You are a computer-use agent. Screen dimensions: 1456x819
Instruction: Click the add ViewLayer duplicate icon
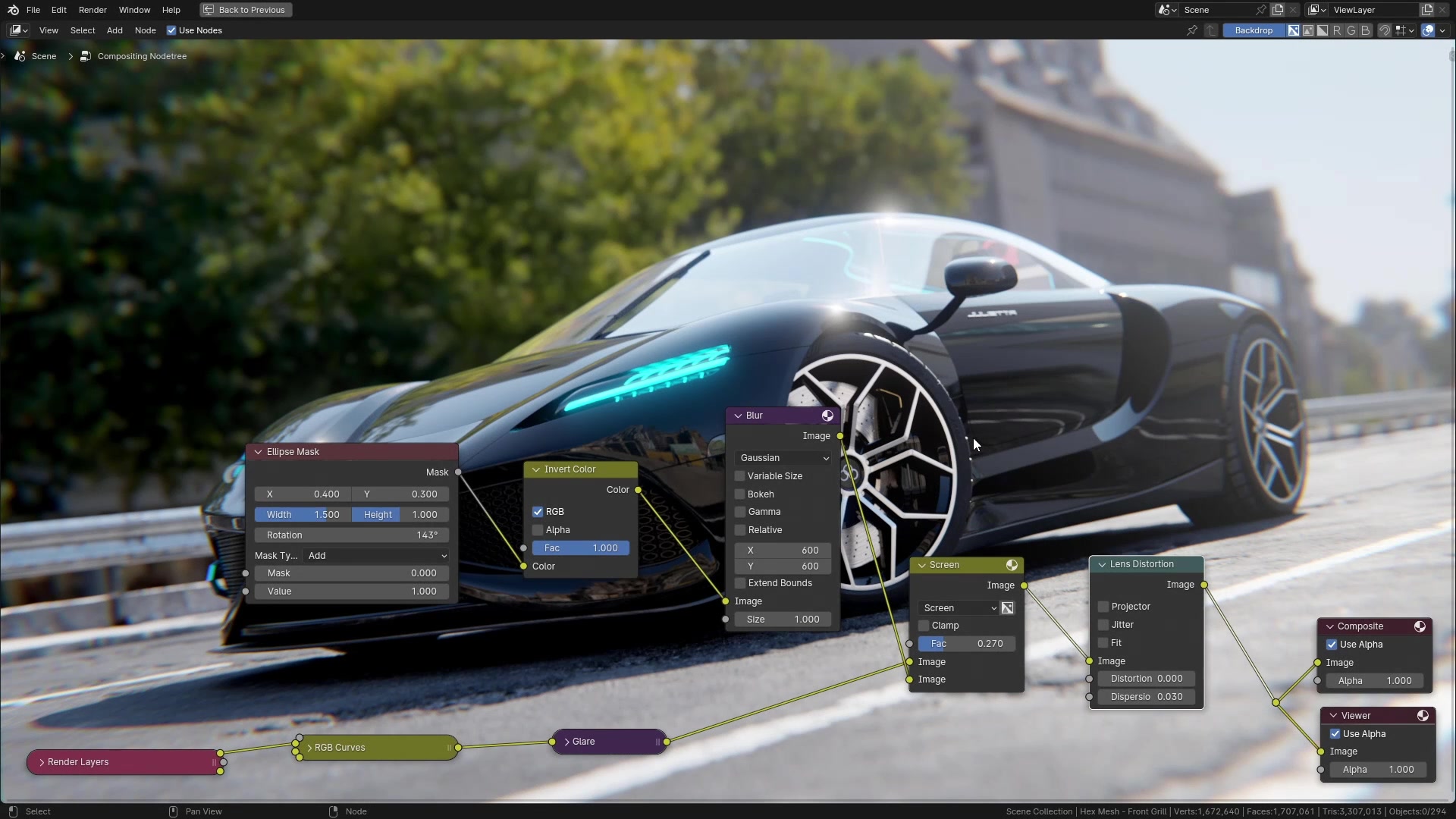(x=1427, y=10)
